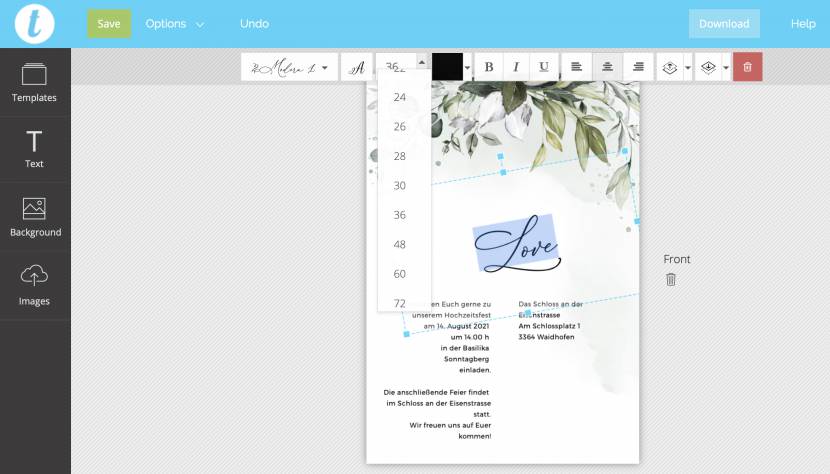Toggle italic formatting
The image size is (830, 474).
(516, 67)
